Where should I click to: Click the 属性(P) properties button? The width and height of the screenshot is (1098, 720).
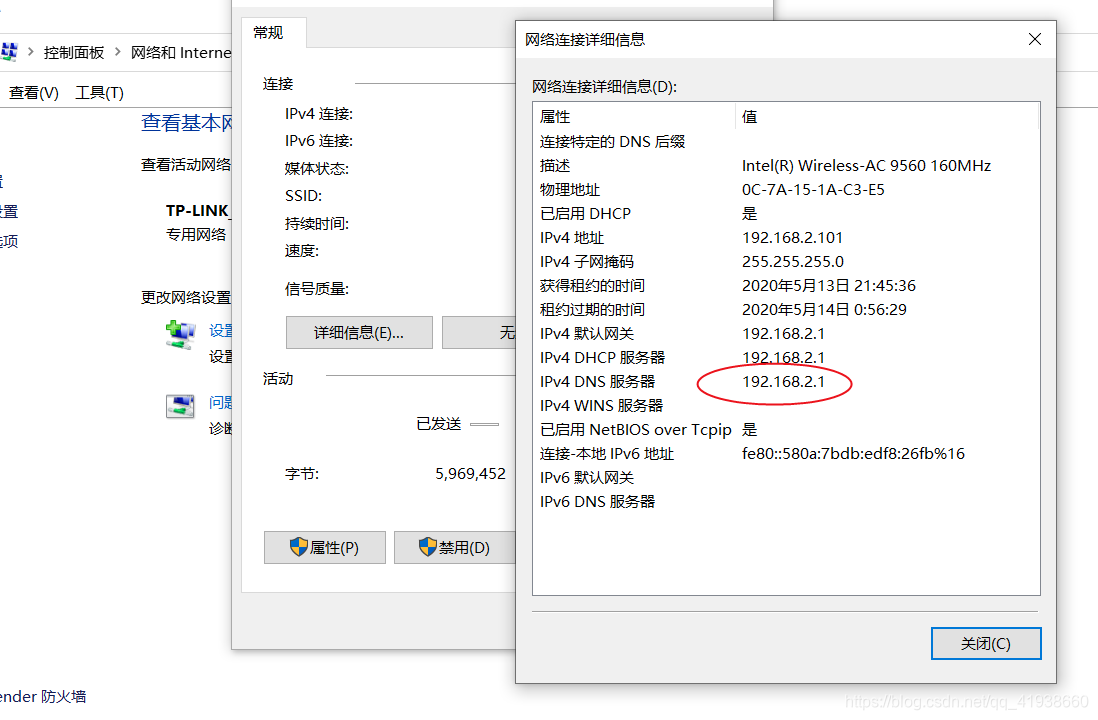[x=324, y=547]
